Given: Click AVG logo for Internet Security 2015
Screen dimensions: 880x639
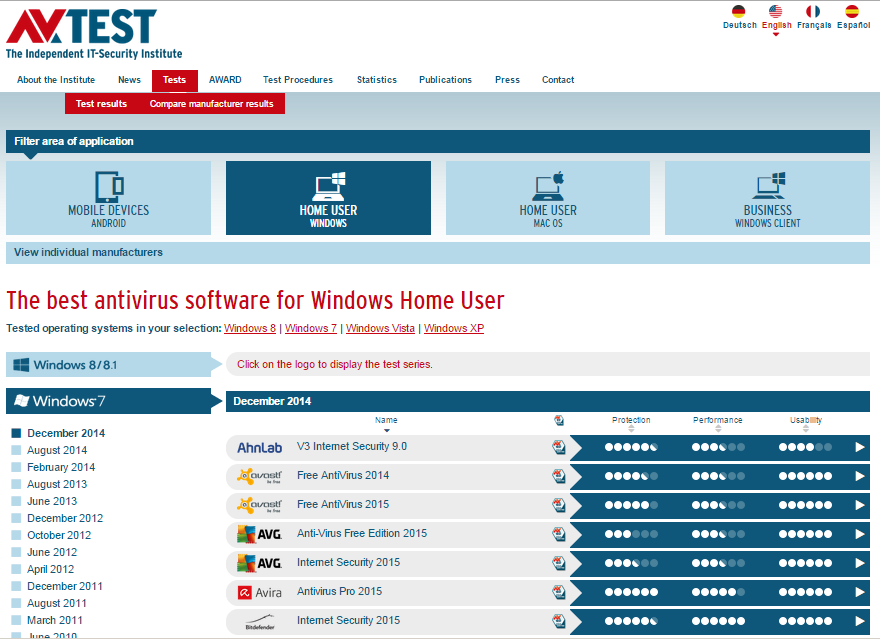Looking at the screenshot, I should [x=259, y=563].
